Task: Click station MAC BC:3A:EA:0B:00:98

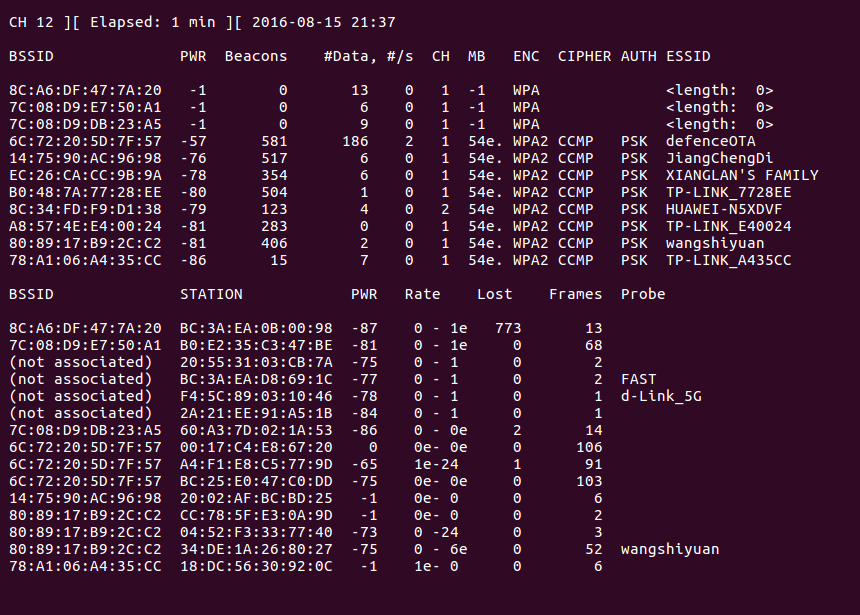Action: pyautogui.click(x=255, y=328)
